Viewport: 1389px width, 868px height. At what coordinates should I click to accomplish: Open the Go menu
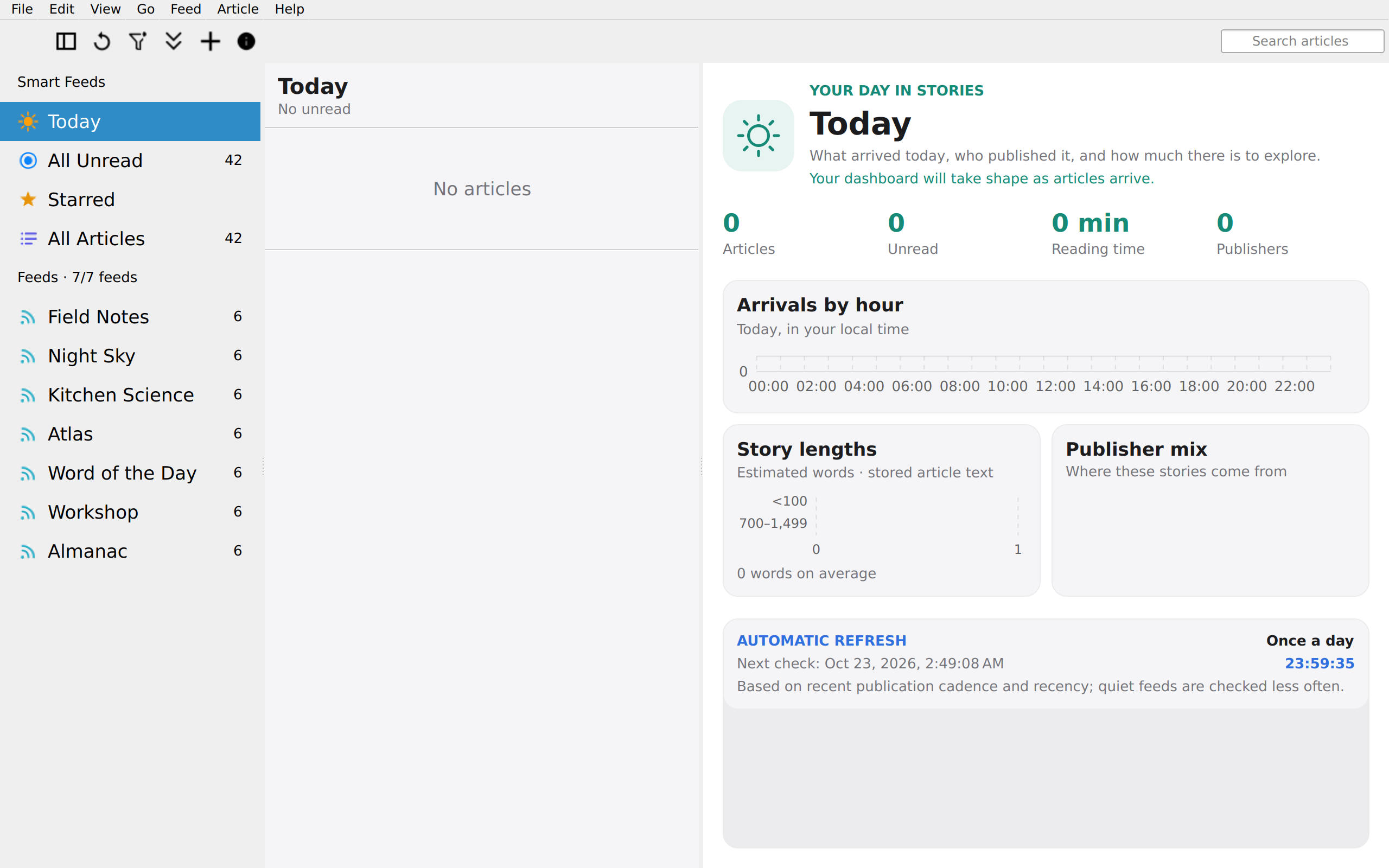pyautogui.click(x=145, y=9)
